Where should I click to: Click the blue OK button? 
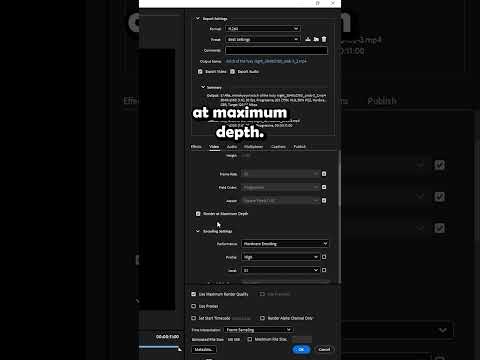coord(301,349)
